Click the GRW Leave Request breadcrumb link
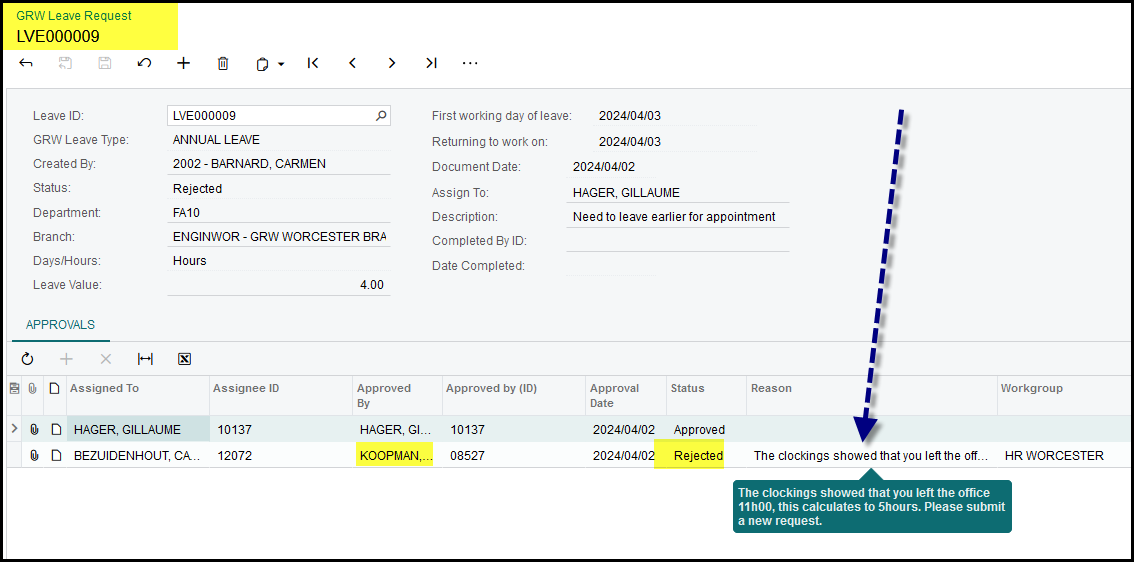 pyautogui.click(x=74, y=16)
